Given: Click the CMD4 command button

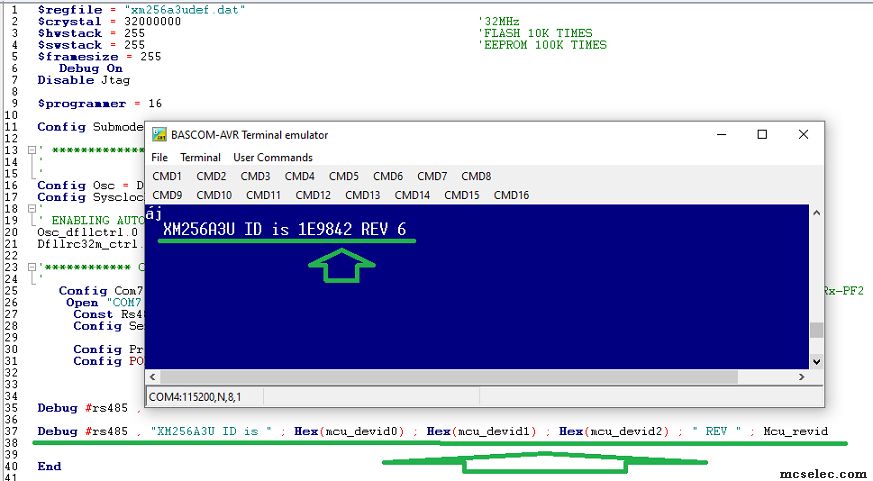Looking at the screenshot, I should coord(300,176).
